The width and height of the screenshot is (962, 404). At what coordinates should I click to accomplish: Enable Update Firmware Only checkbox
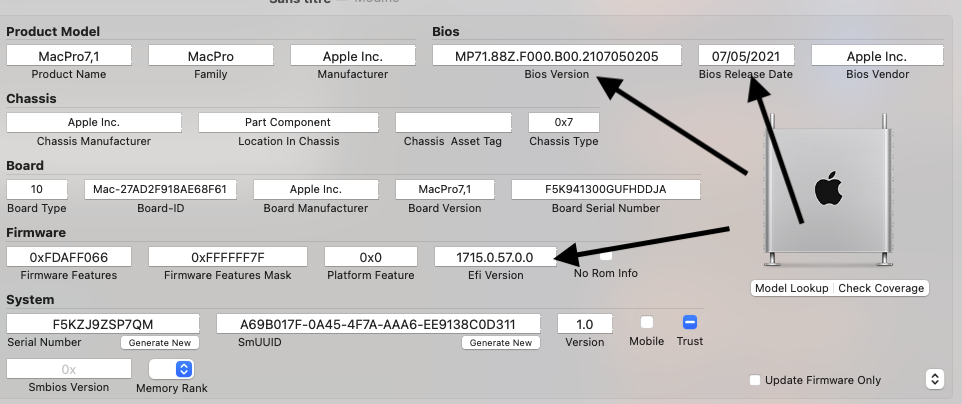(x=755, y=380)
